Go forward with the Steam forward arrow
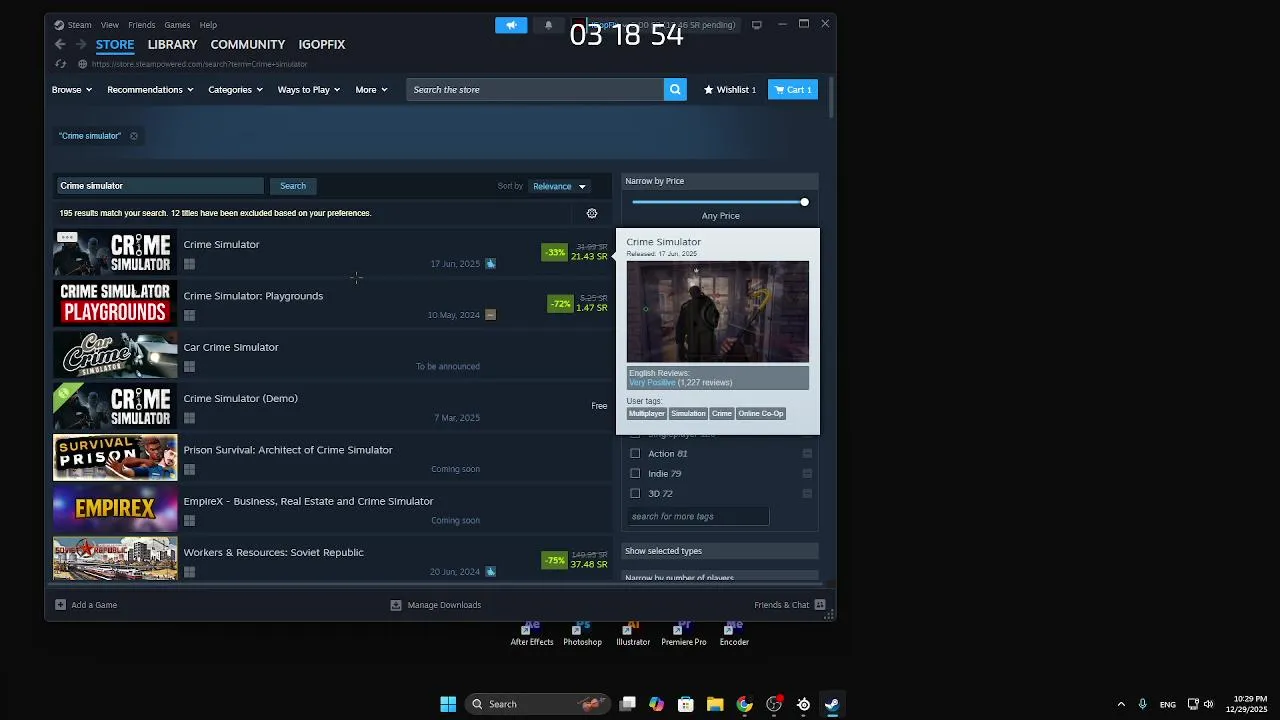1280x720 pixels. 81,44
